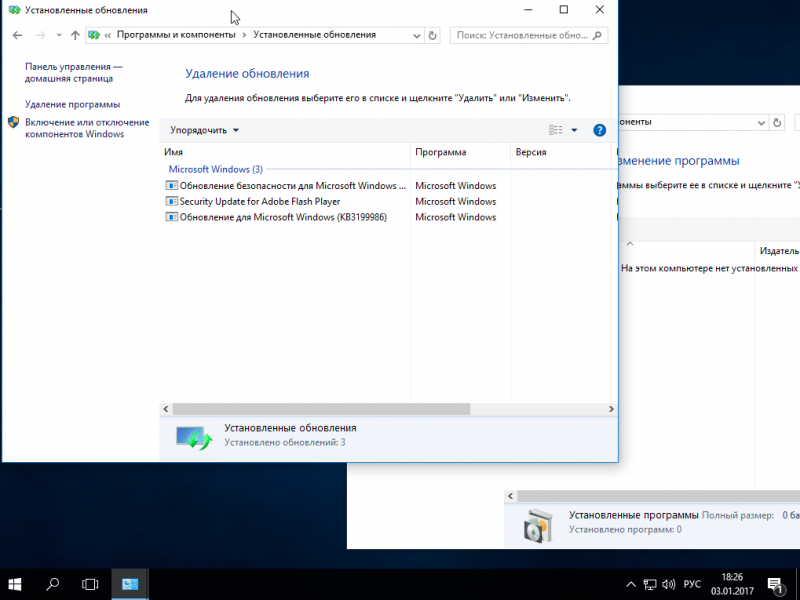This screenshot has width=800, height=600.
Task: Click the title bar icon of Установленные обновления
Action: 14,10
